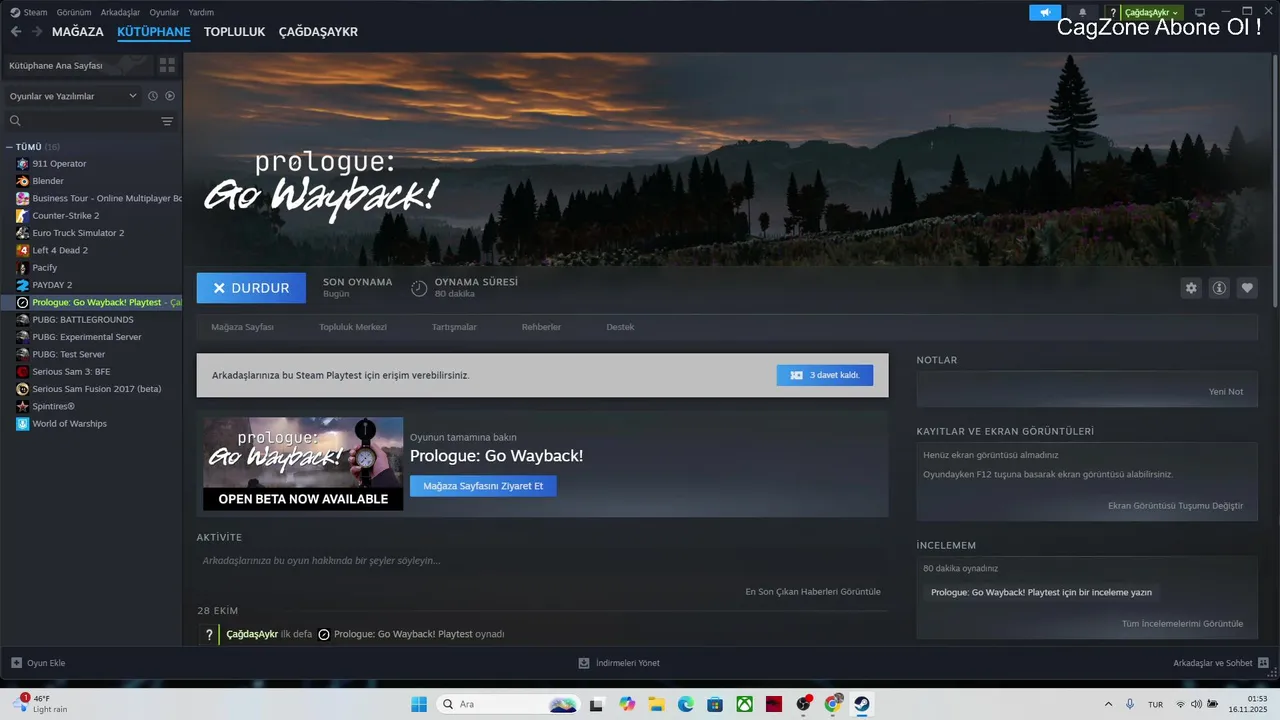Select PUBG: BATTLEGROUNDS in library

(x=82, y=320)
